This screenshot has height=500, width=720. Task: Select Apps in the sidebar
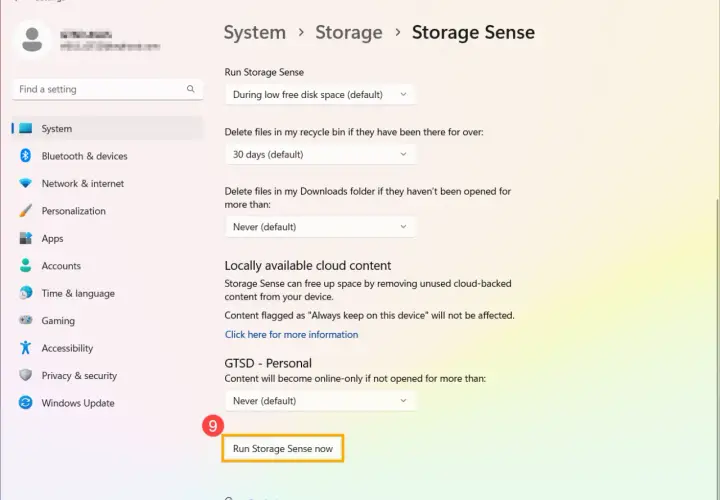(x=107, y=238)
